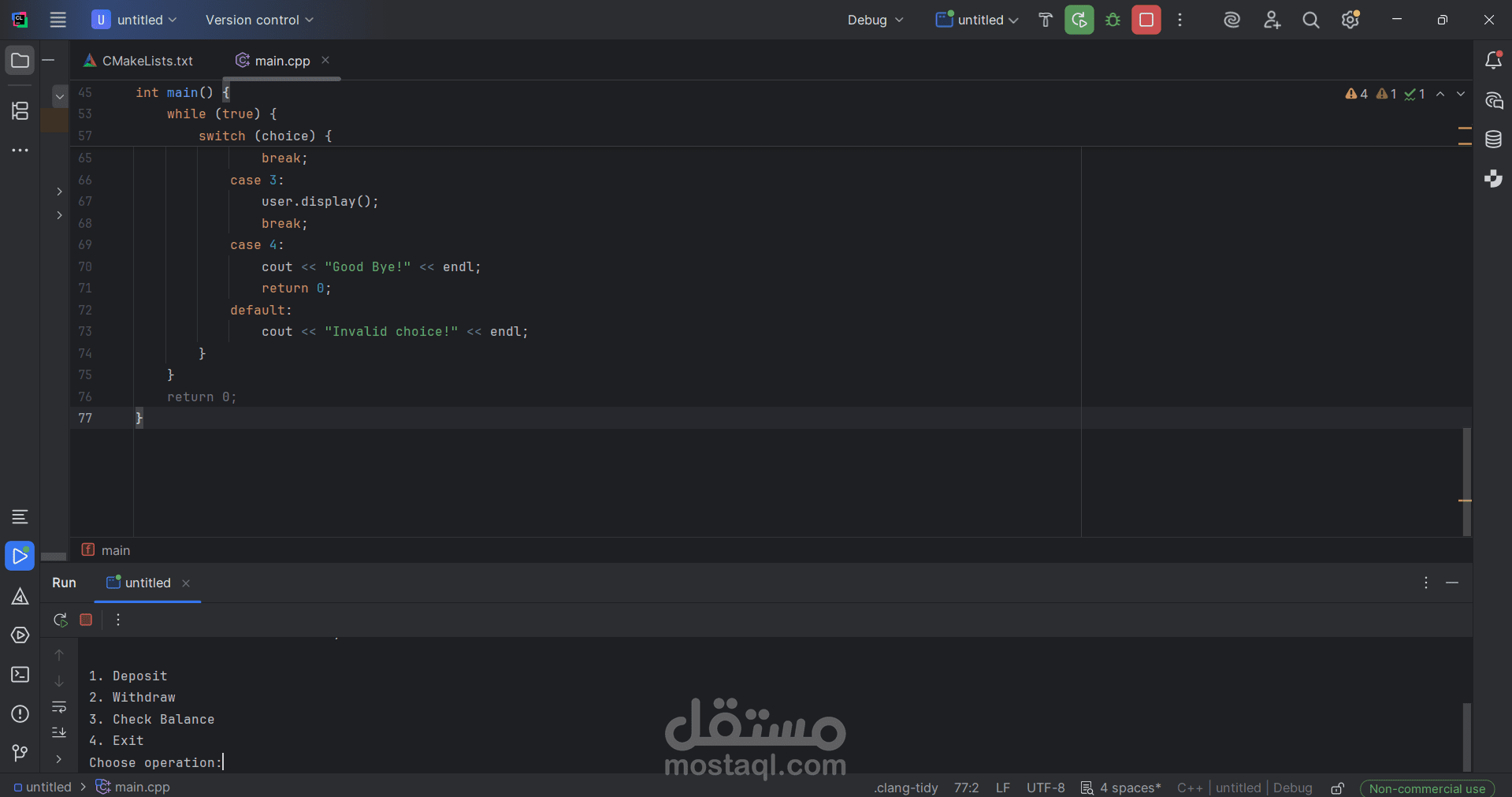The height and width of the screenshot is (797, 1512).
Task: Change LF line separator
Action: 1003,788
